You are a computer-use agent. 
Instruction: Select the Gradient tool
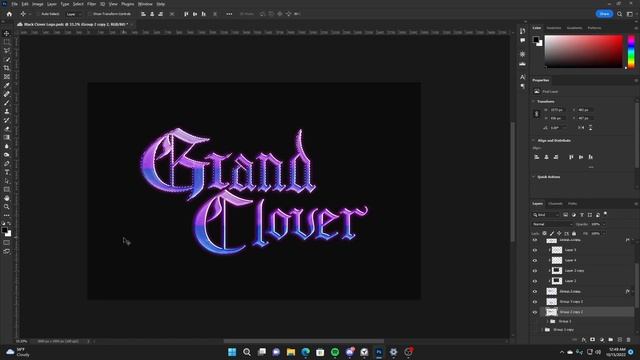tap(7, 137)
